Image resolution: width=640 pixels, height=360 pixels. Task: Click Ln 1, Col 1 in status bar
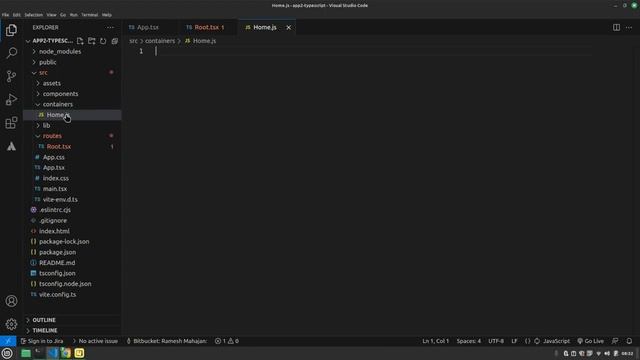(436, 341)
